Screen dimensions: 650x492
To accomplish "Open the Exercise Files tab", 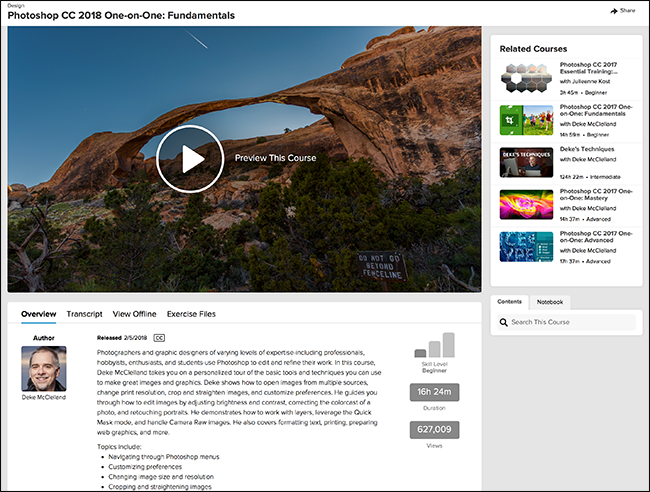I will [x=192, y=314].
